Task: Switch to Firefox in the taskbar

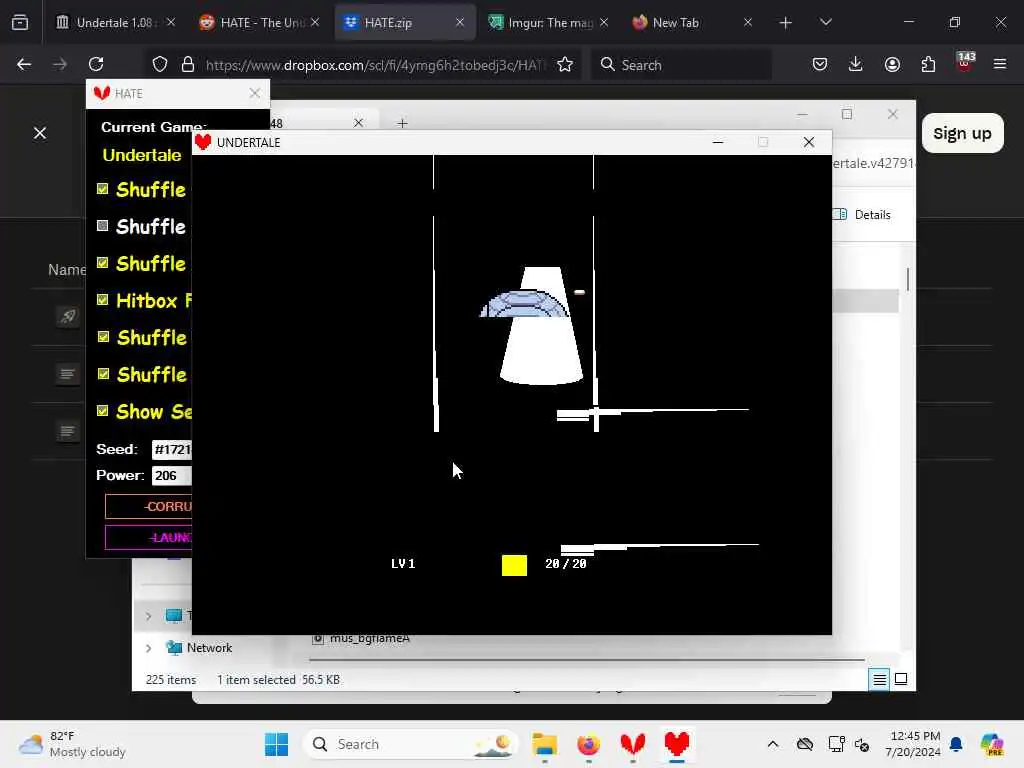Action: [588, 744]
